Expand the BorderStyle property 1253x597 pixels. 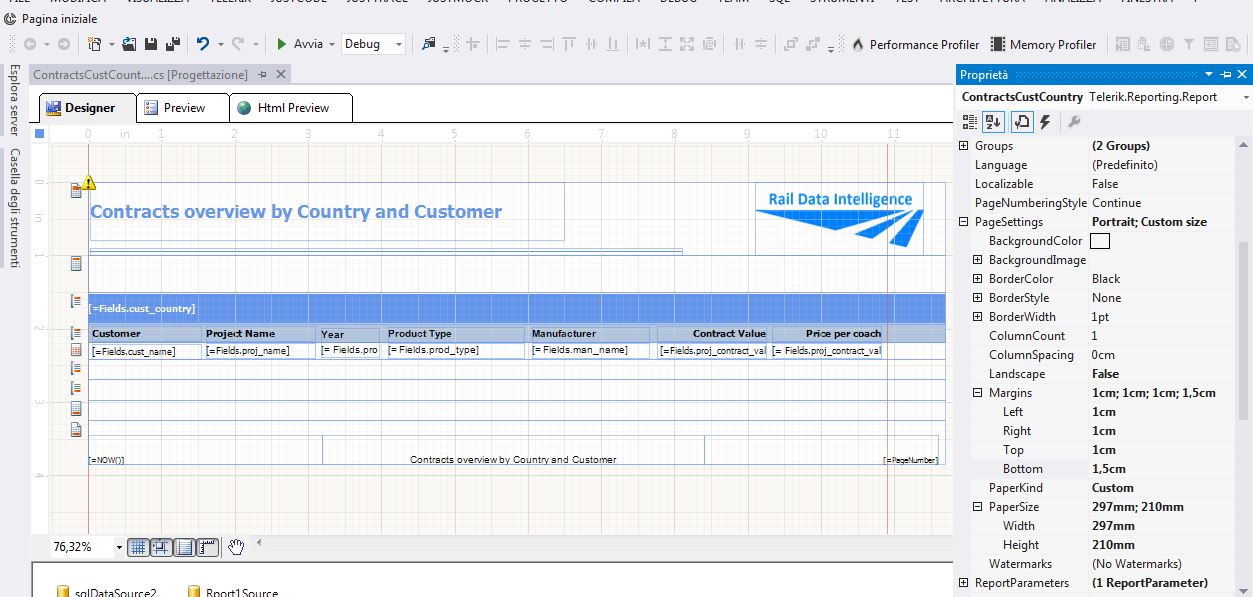[x=978, y=298]
